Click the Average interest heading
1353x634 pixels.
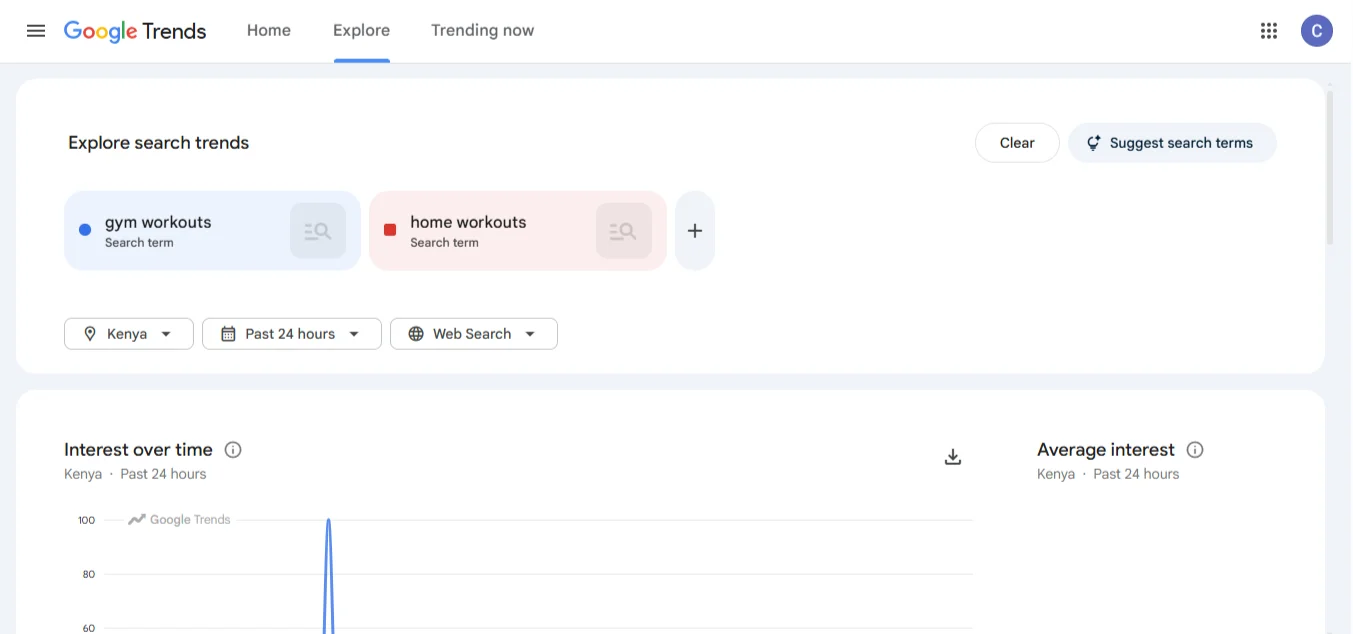click(x=1106, y=450)
